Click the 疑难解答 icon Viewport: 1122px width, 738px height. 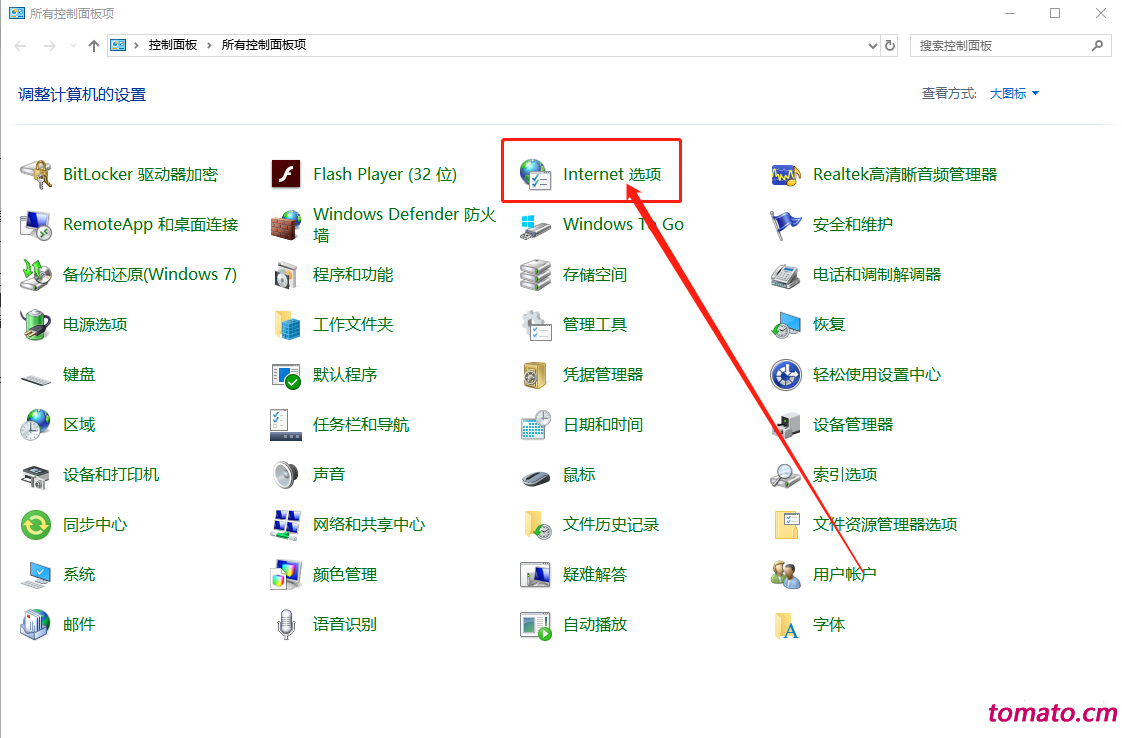tap(535, 575)
